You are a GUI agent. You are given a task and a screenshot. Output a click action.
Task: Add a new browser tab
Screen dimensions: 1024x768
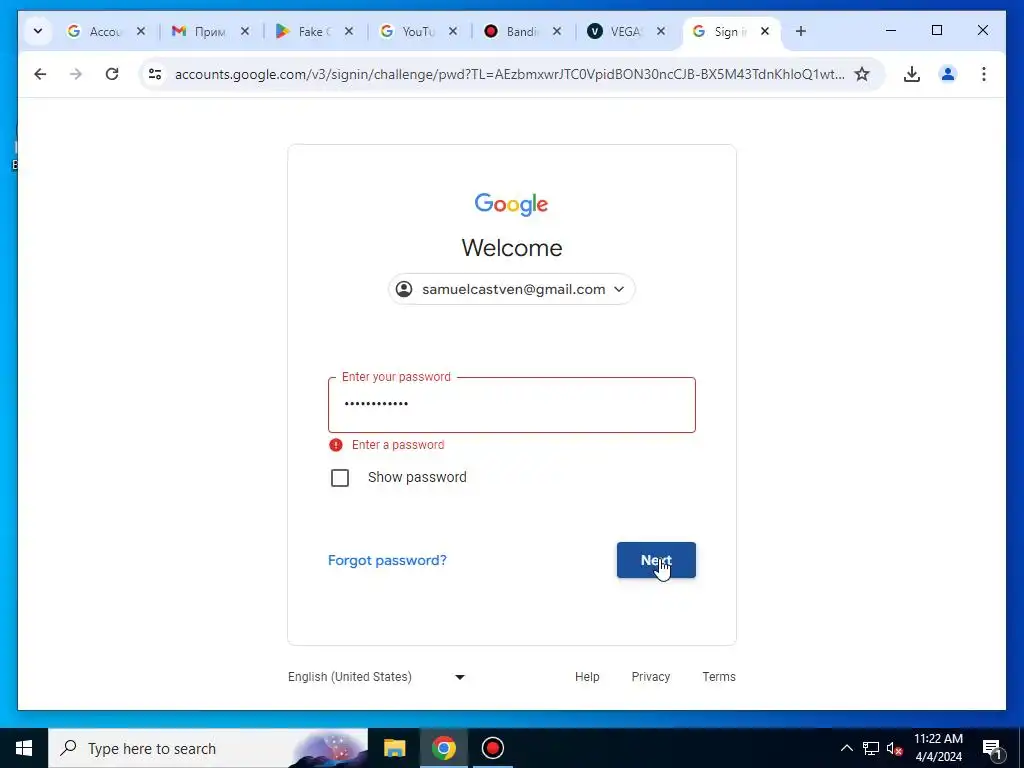tap(801, 31)
